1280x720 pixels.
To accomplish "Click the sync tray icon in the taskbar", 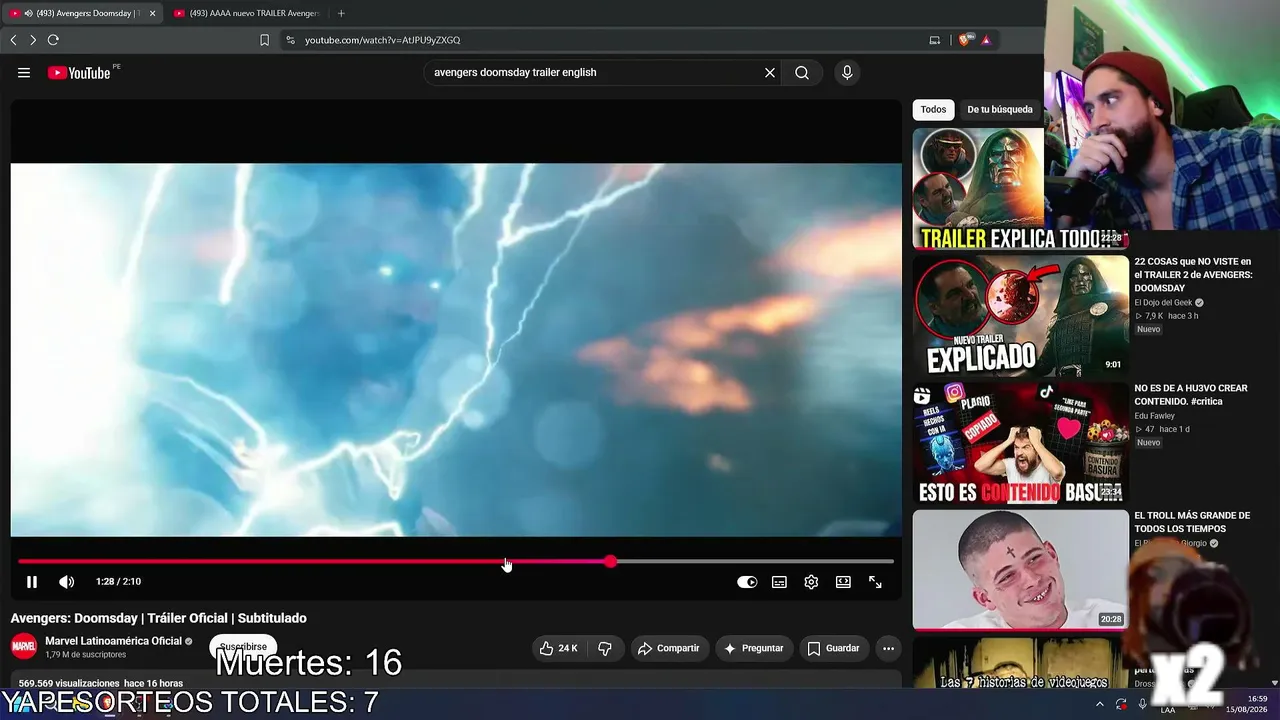I will 1121,704.
